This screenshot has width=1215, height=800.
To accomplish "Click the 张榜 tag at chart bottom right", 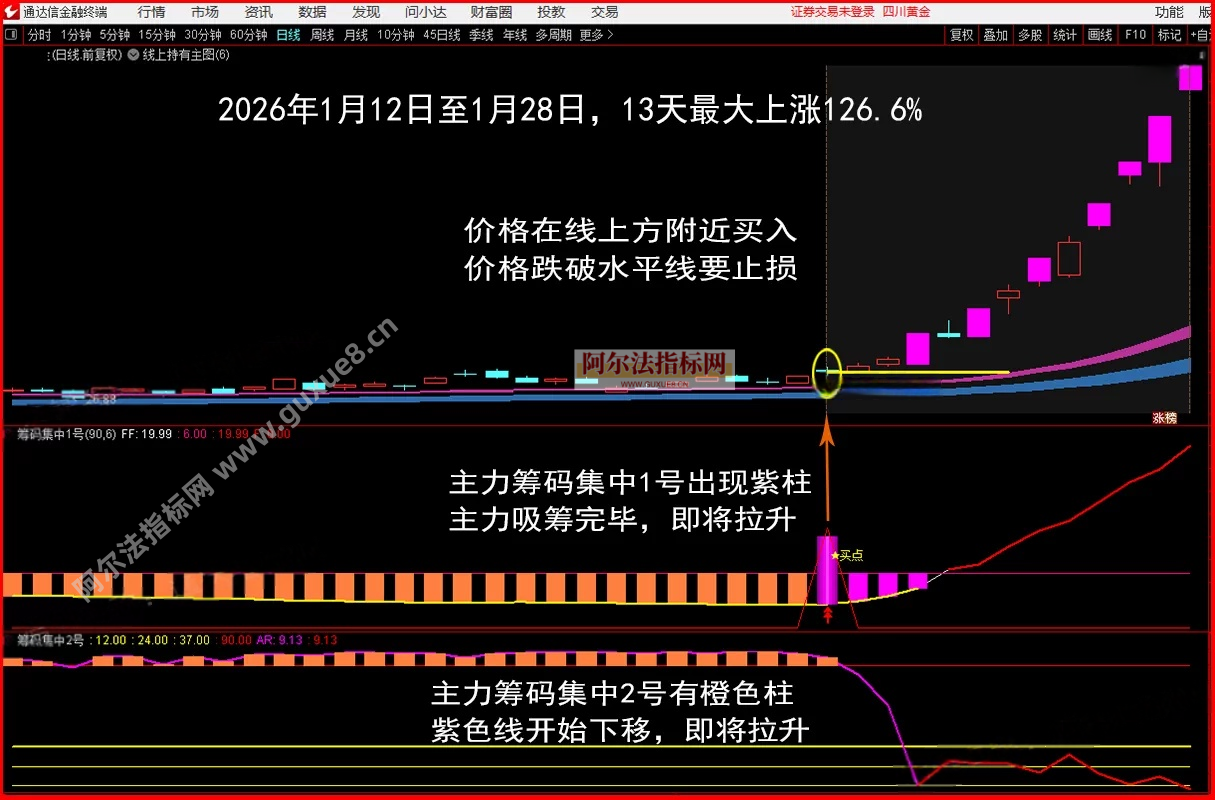I will 1164,417.
